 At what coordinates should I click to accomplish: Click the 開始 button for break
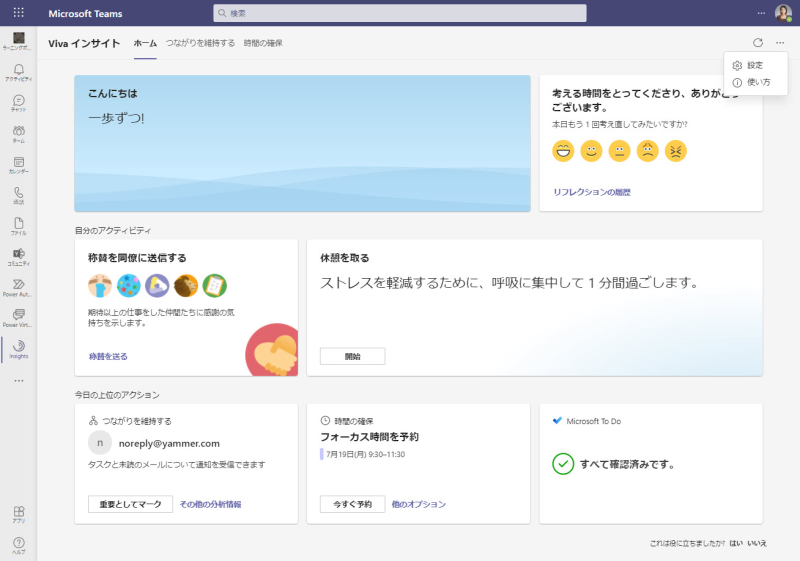[x=353, y=356]
